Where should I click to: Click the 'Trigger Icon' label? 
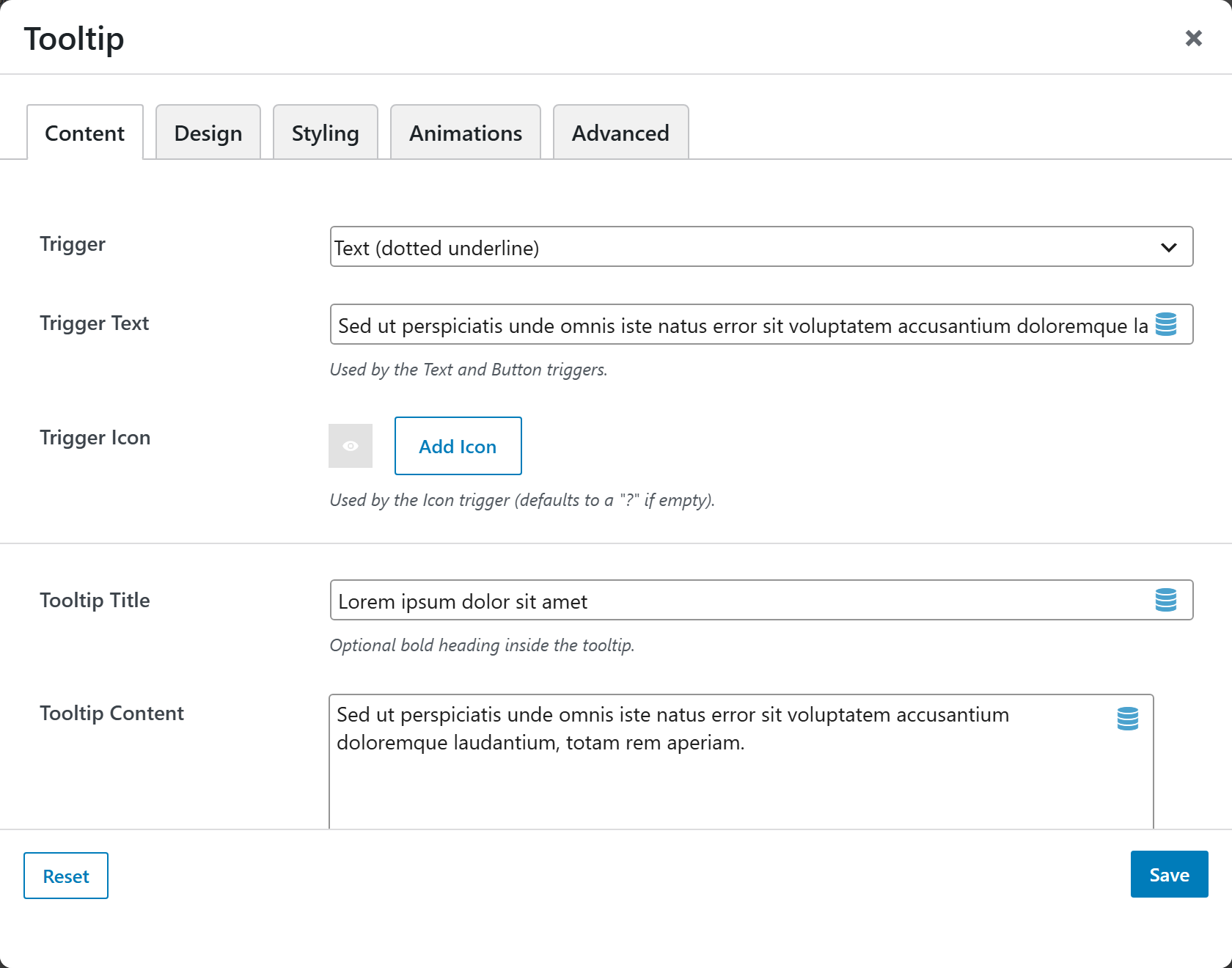pyautogui.click(x=95, y=438)
